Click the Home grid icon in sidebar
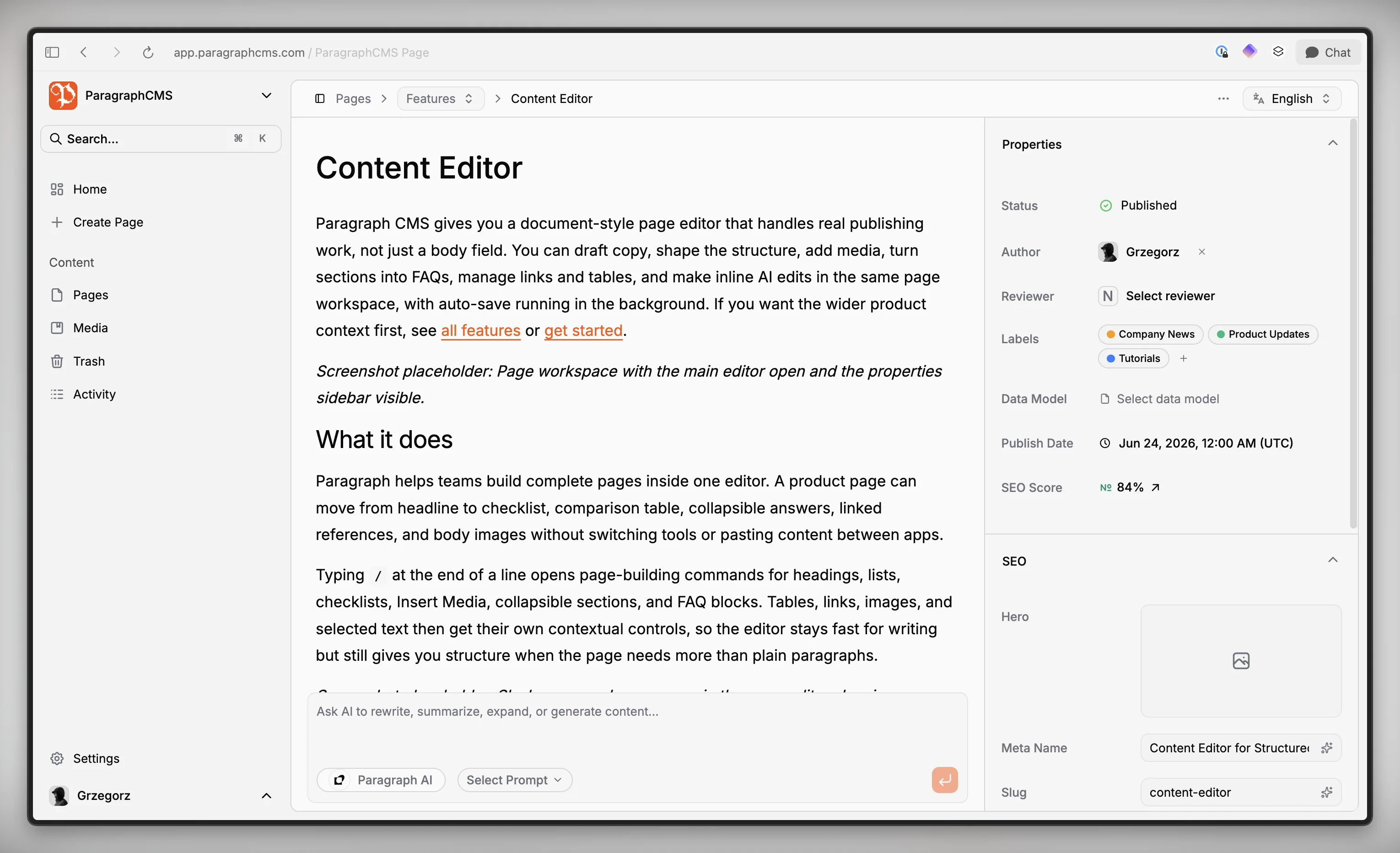 (x=57, y=189)
